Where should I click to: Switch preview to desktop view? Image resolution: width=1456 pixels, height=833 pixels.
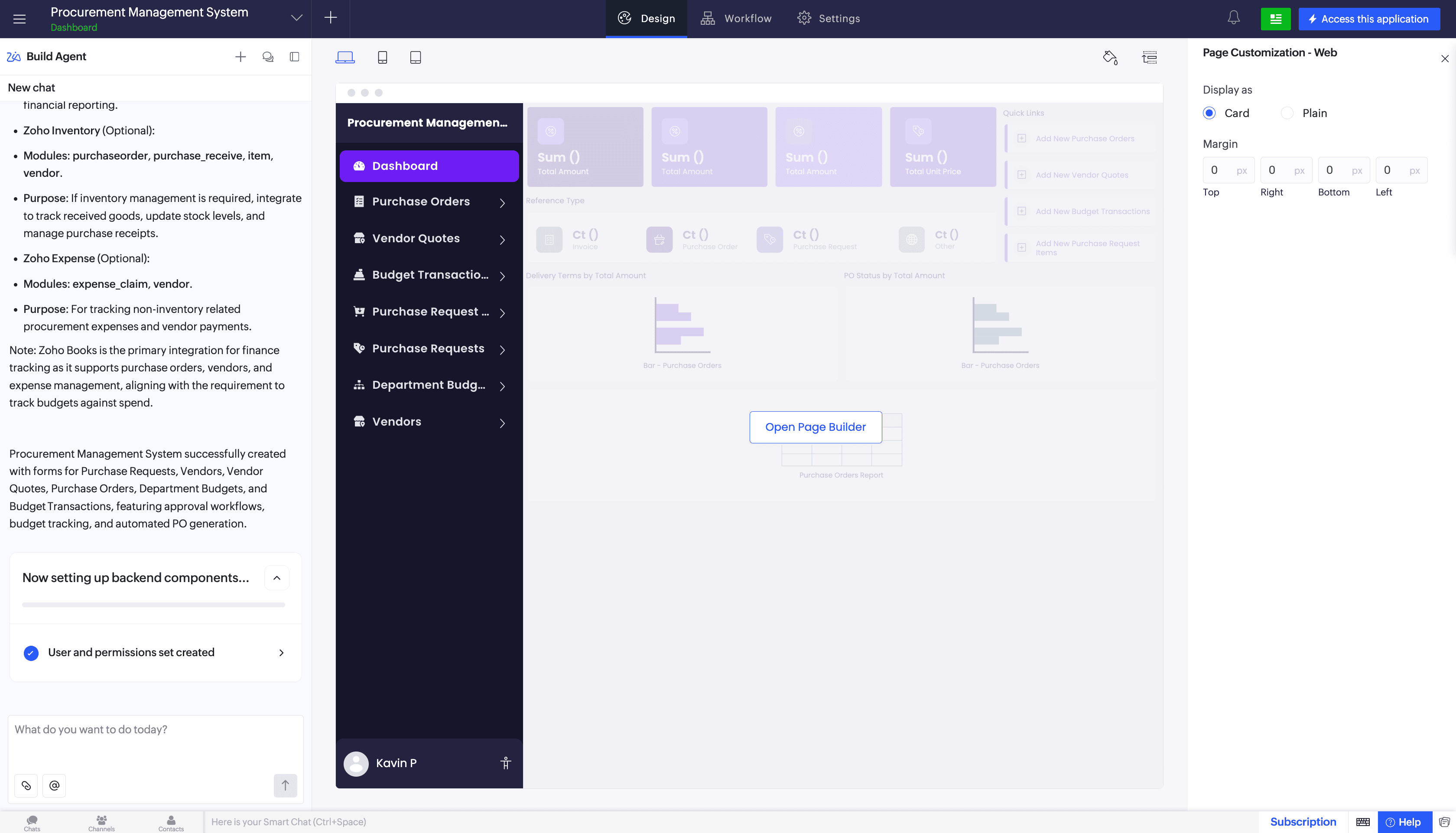(x=345, y=57)
